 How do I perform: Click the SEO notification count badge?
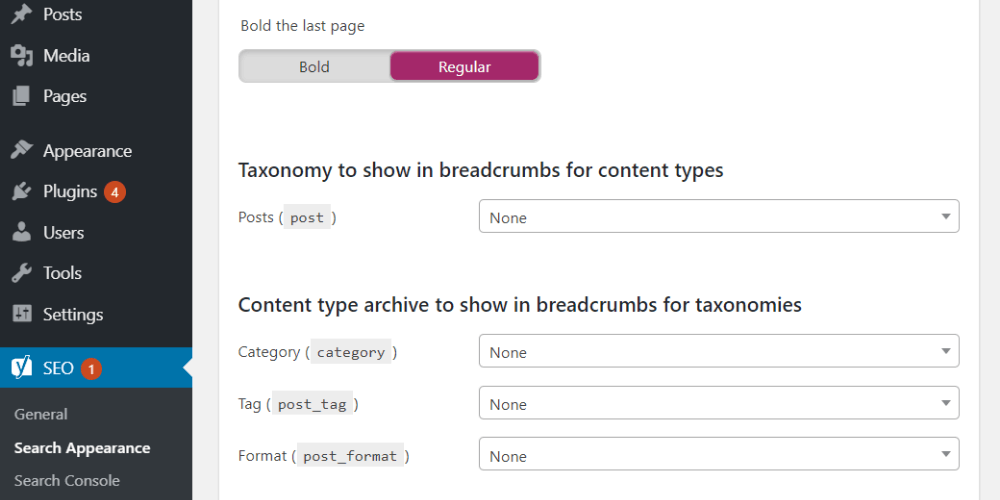click(x=91, y=369)
